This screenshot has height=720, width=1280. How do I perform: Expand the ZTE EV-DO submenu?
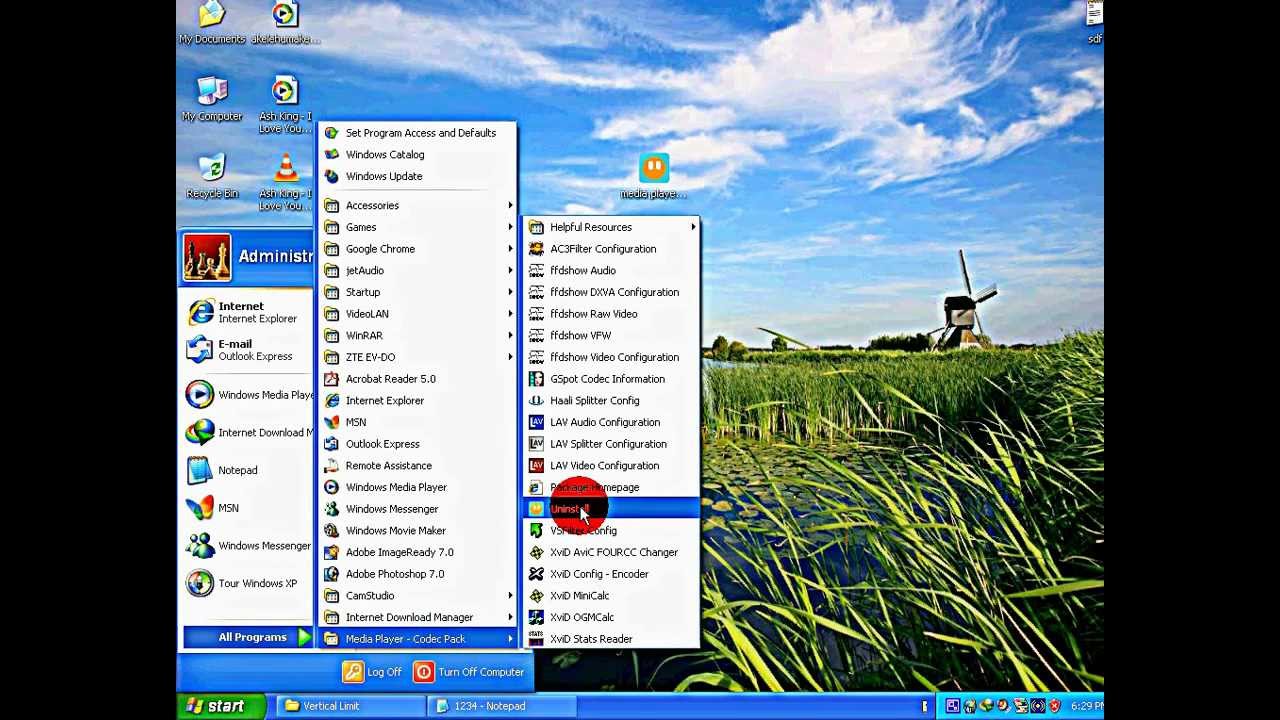[x=417, y=357]
